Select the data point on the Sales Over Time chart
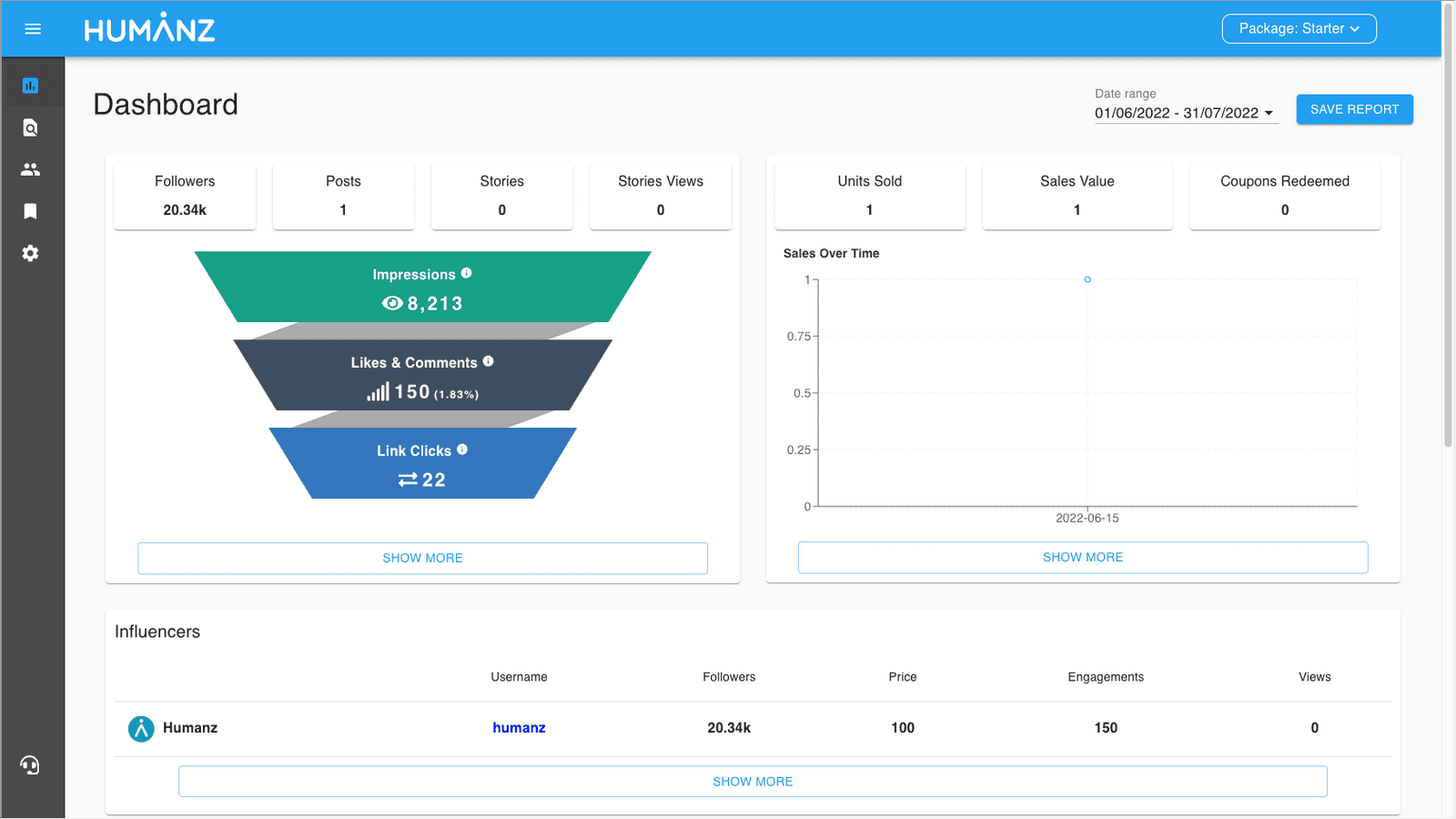The width and height of the screenshot is (1456, 819). [x=1087, y=280]
